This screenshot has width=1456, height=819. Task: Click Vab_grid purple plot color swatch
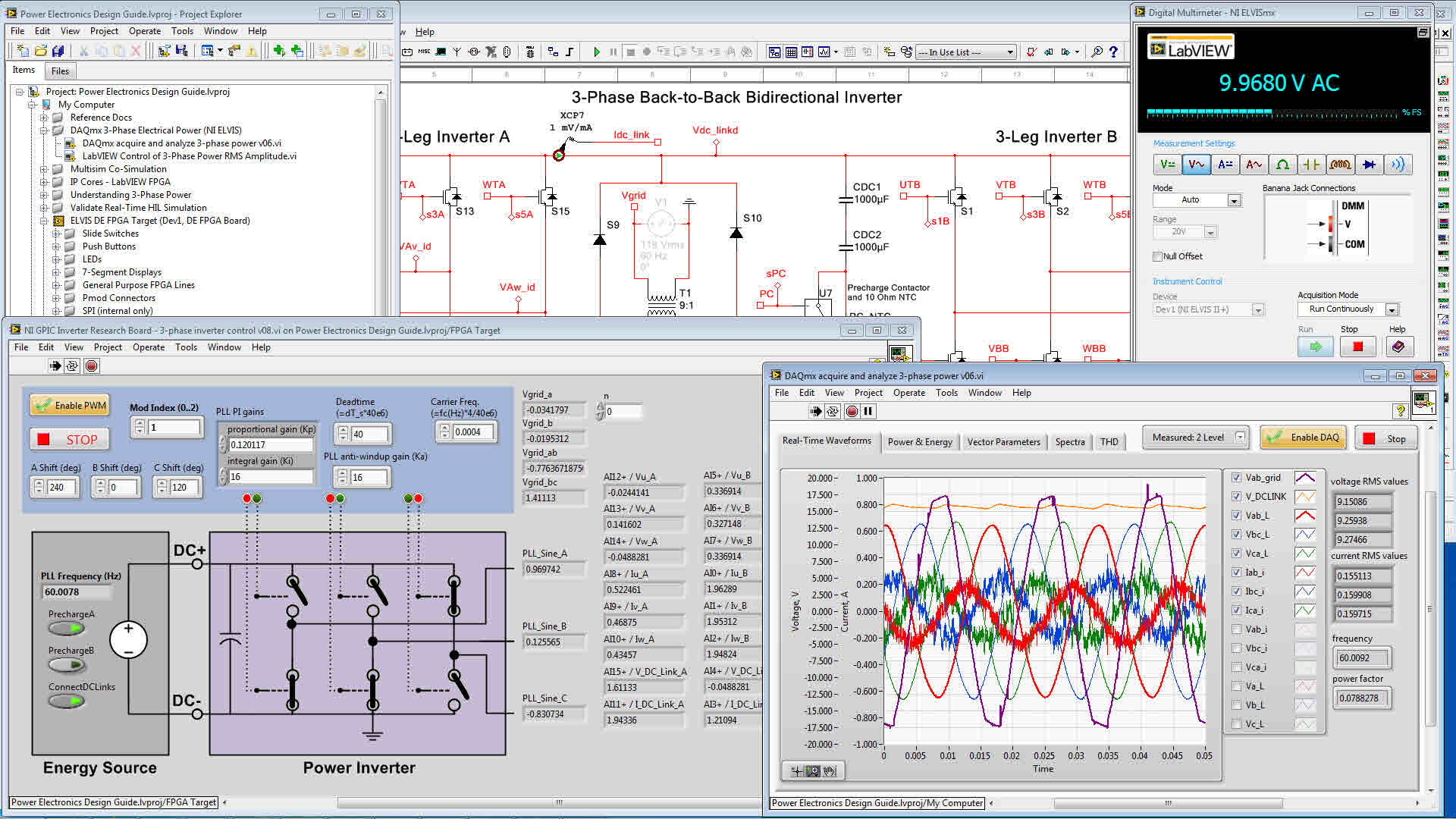point(1305,478)
